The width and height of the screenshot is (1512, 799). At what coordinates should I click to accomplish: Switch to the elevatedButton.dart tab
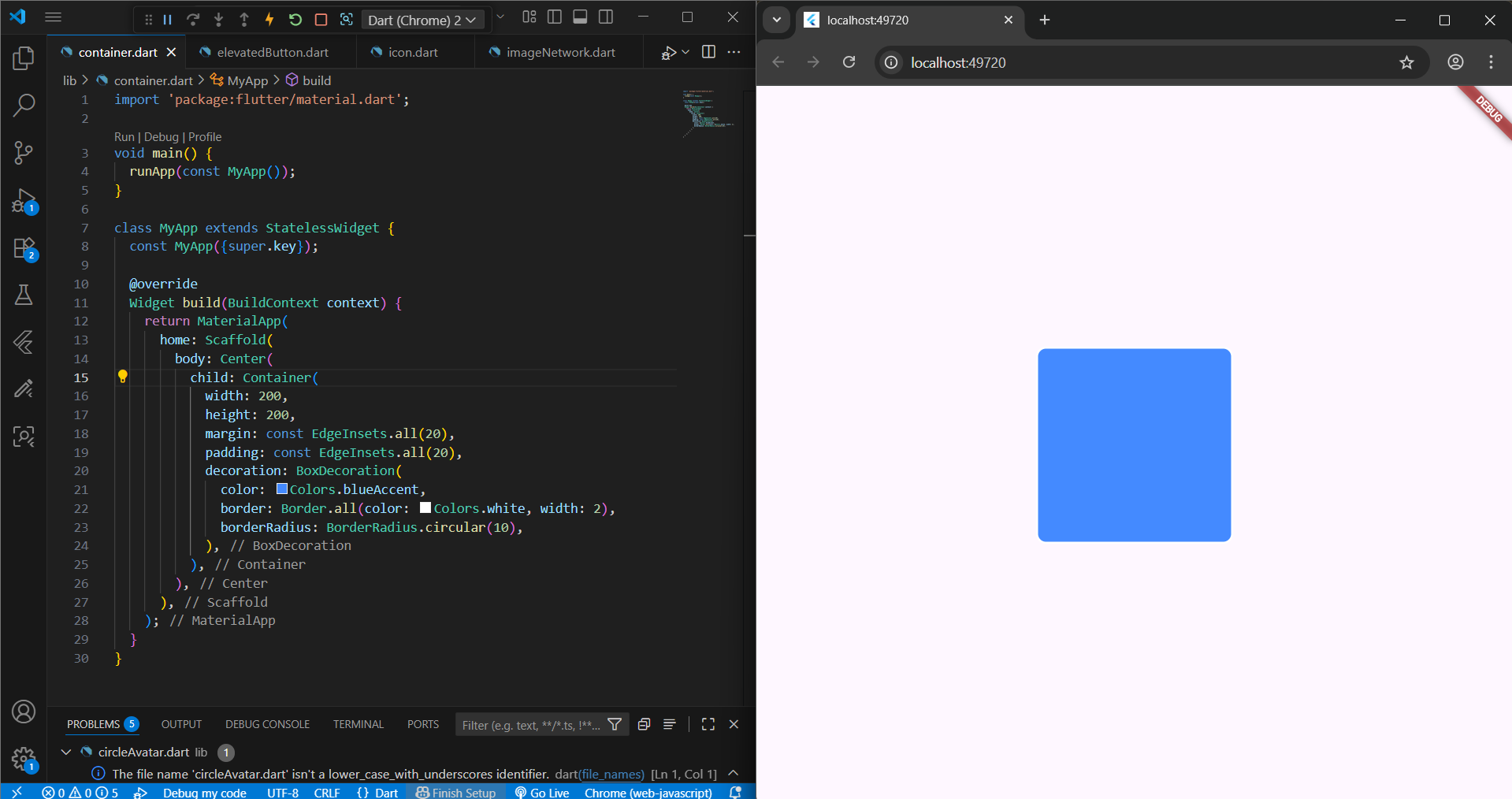272,52
